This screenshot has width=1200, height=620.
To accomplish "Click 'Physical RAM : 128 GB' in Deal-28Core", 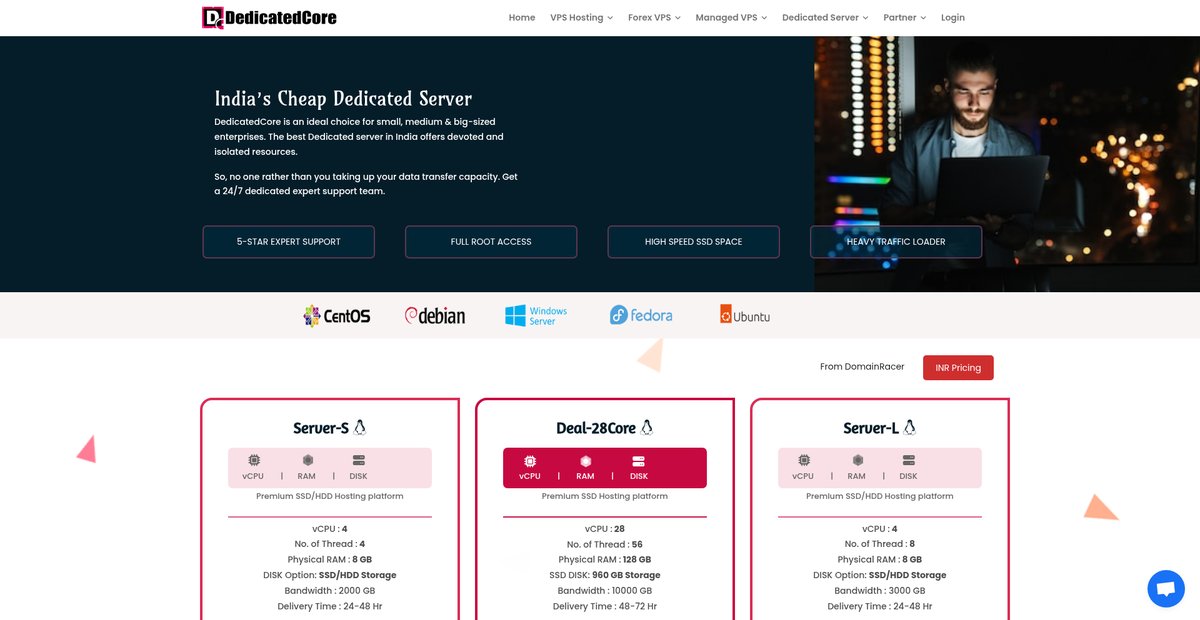I will [605, 560].
